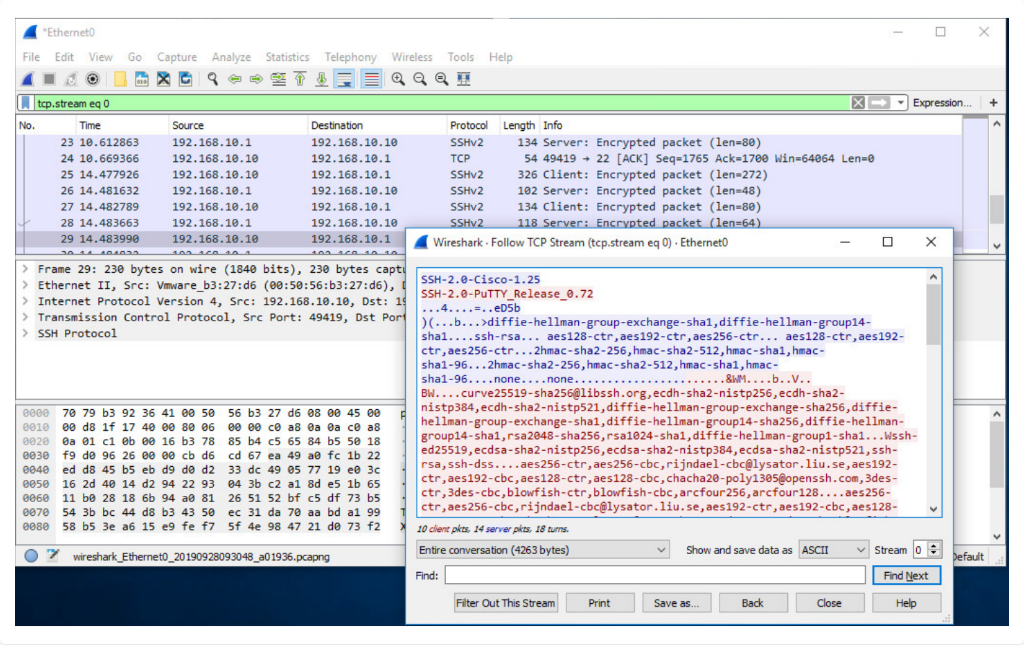Viewport: 1024px width, 645px height.
Task: Open the Analyze menu
Action: pos(231,57)
